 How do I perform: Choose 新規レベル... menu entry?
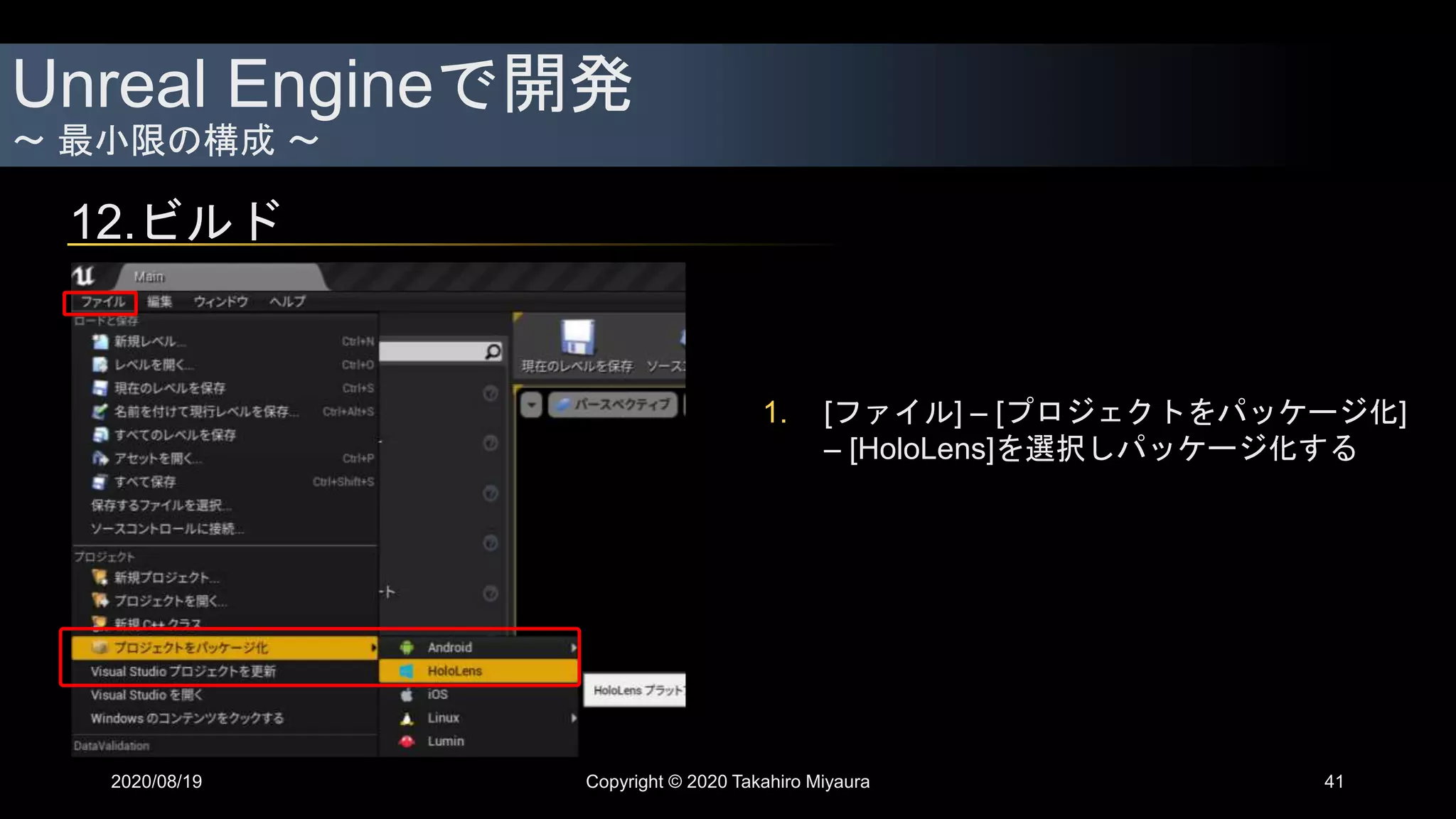[x=225, y=342]
